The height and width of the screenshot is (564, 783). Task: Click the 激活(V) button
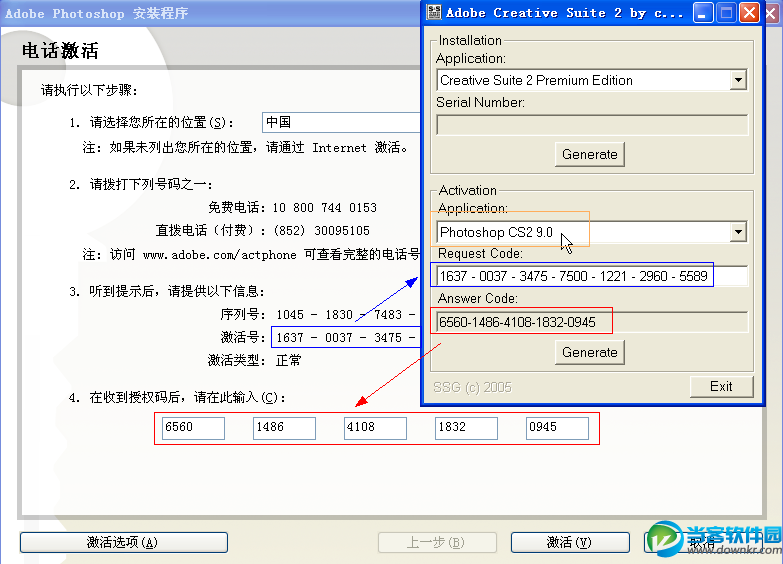(x=570, y=543)
